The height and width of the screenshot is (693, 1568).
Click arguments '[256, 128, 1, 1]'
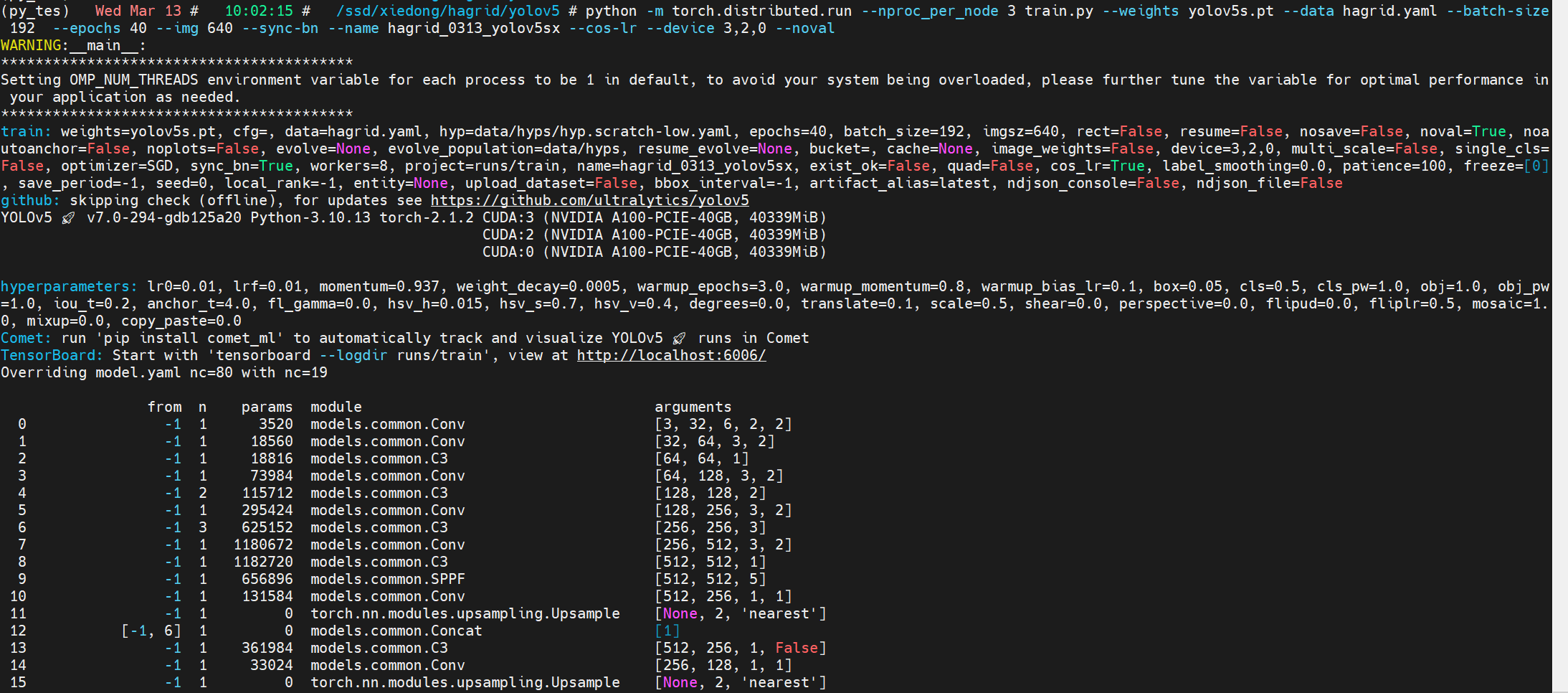point(723,665)
